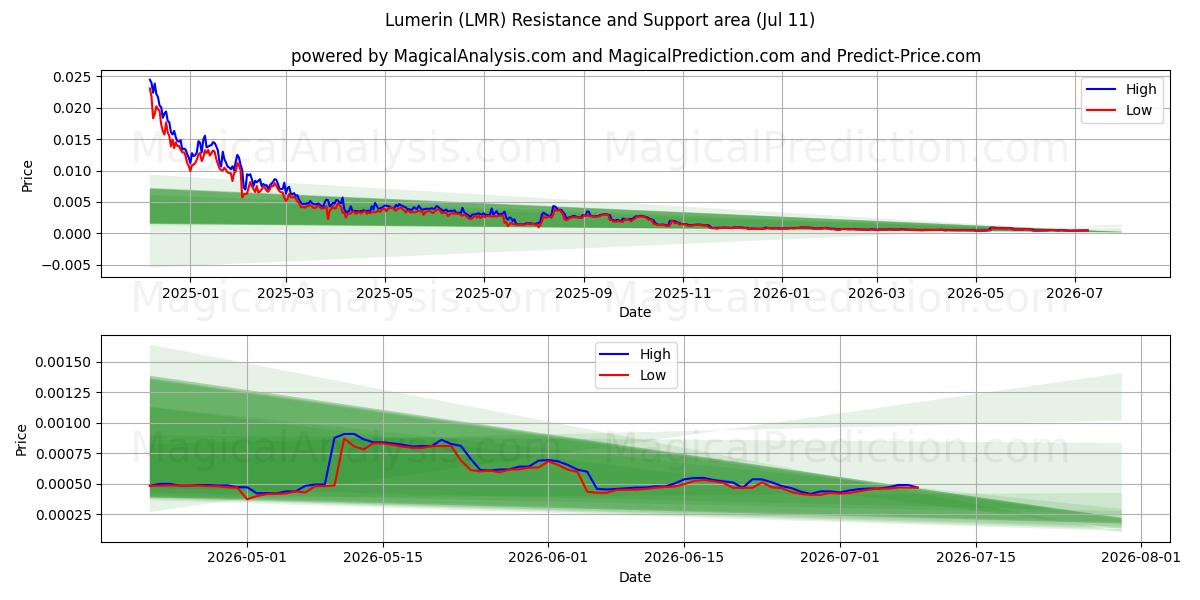Click the 'Date' axis label under top chart
Screen dimensions: 1200x600
pos(635,312)
